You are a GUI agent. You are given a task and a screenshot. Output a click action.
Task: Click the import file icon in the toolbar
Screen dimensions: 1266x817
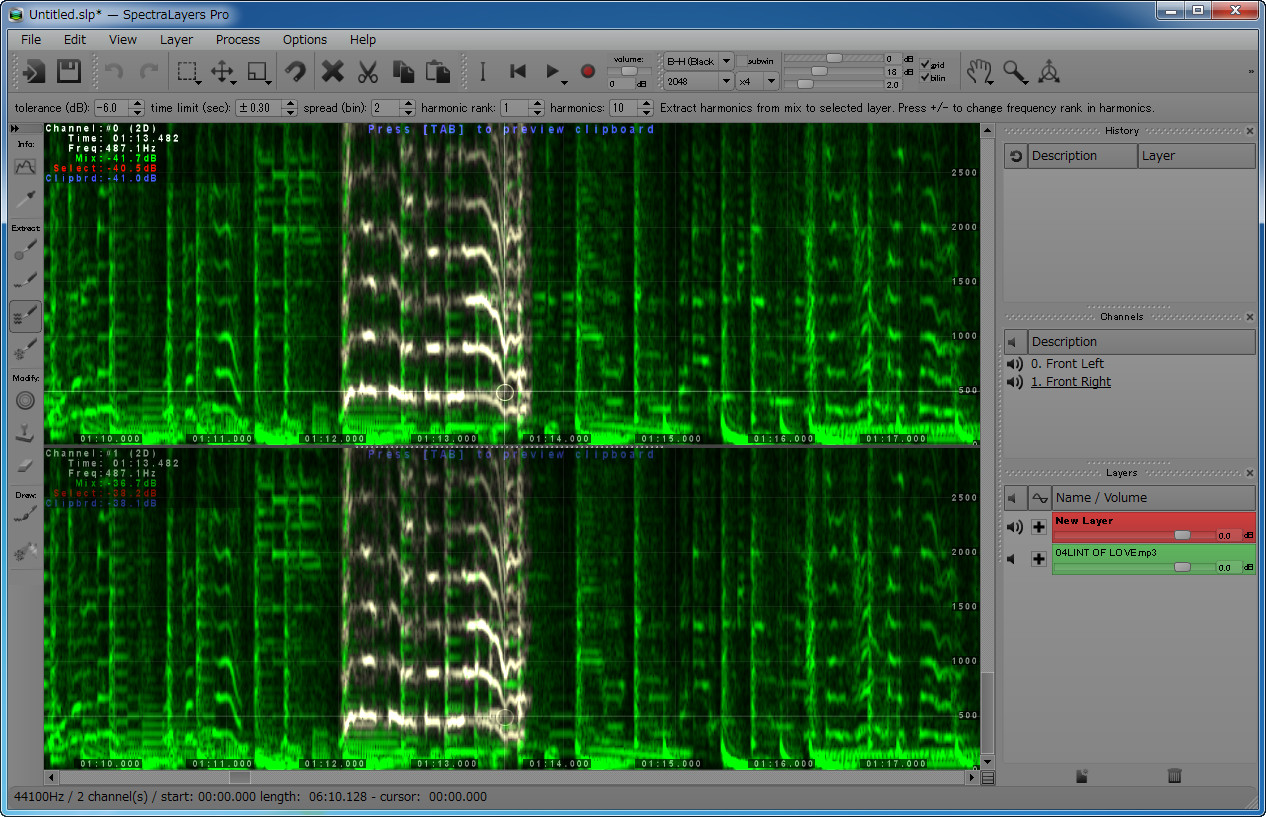point(35,72)
